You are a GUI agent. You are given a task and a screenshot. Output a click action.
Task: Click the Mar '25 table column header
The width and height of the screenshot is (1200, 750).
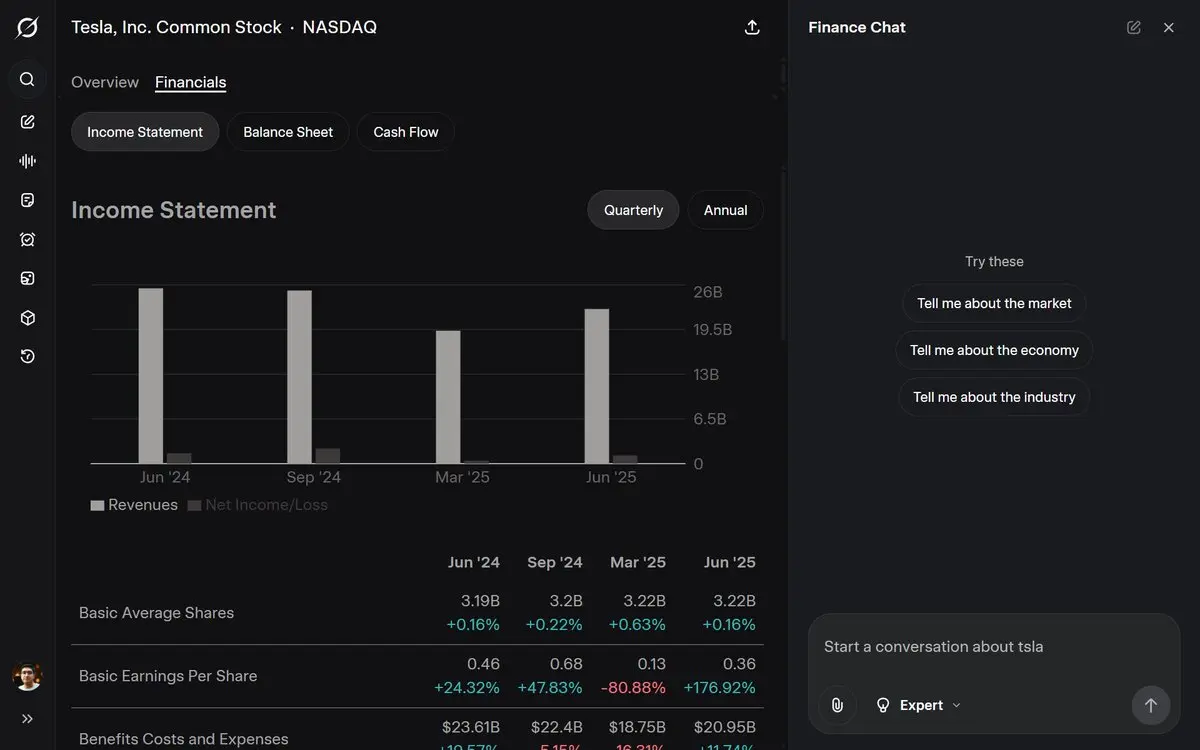(638, 562)
